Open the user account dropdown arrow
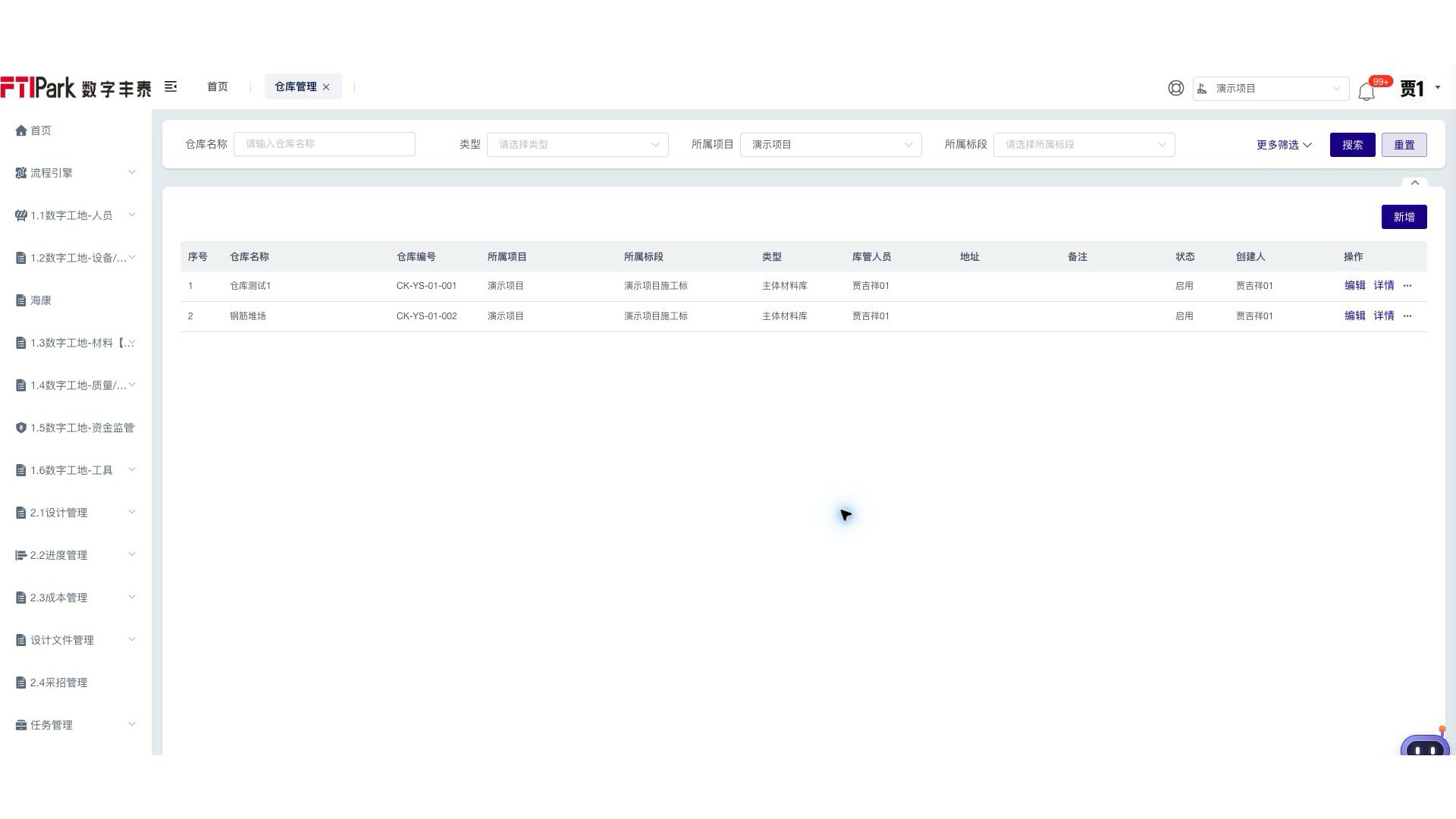Viewport: 1456px width, 819px height. click(x=1437, y=87)
